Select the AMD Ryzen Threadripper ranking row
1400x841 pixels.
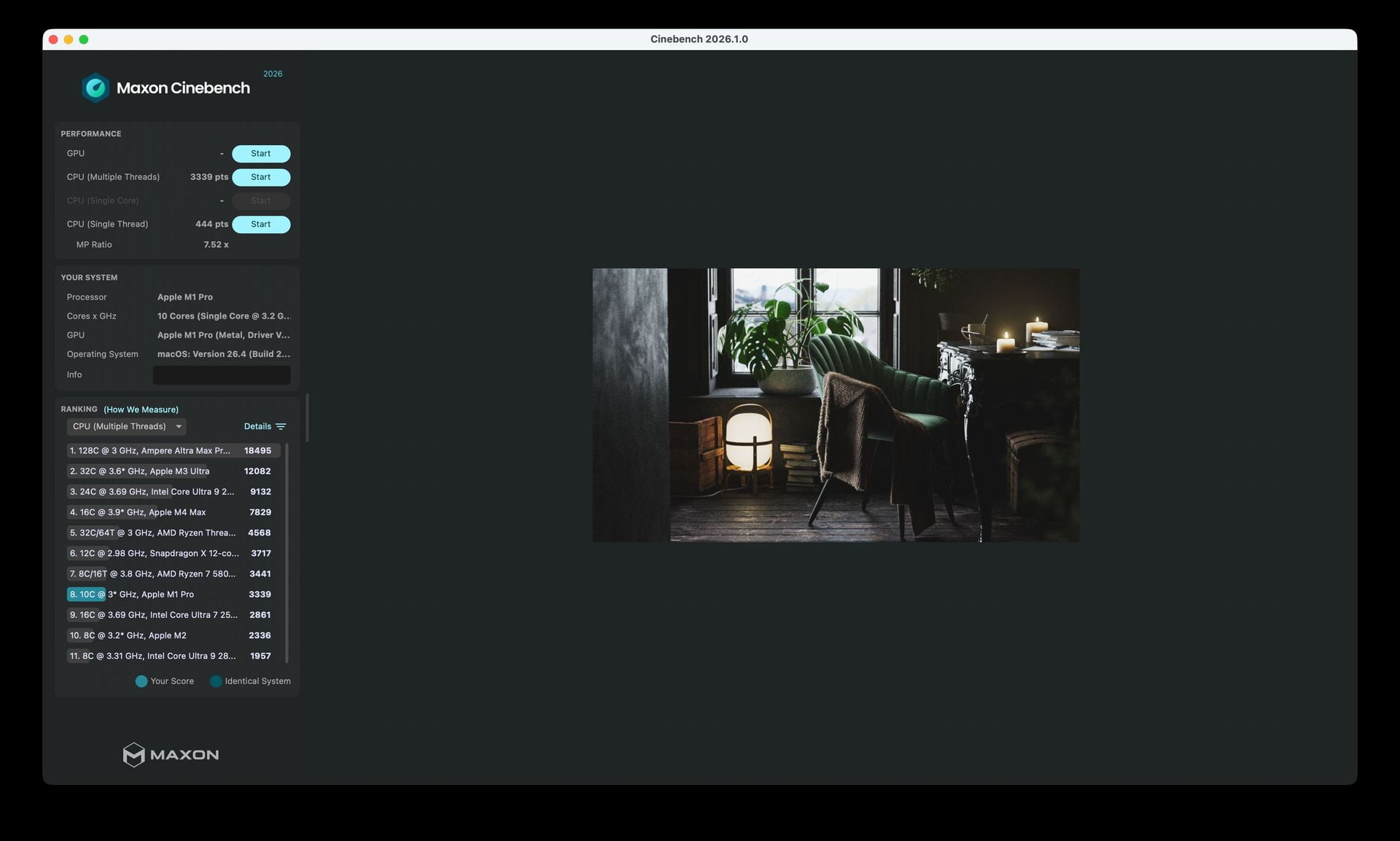point(174,533)
